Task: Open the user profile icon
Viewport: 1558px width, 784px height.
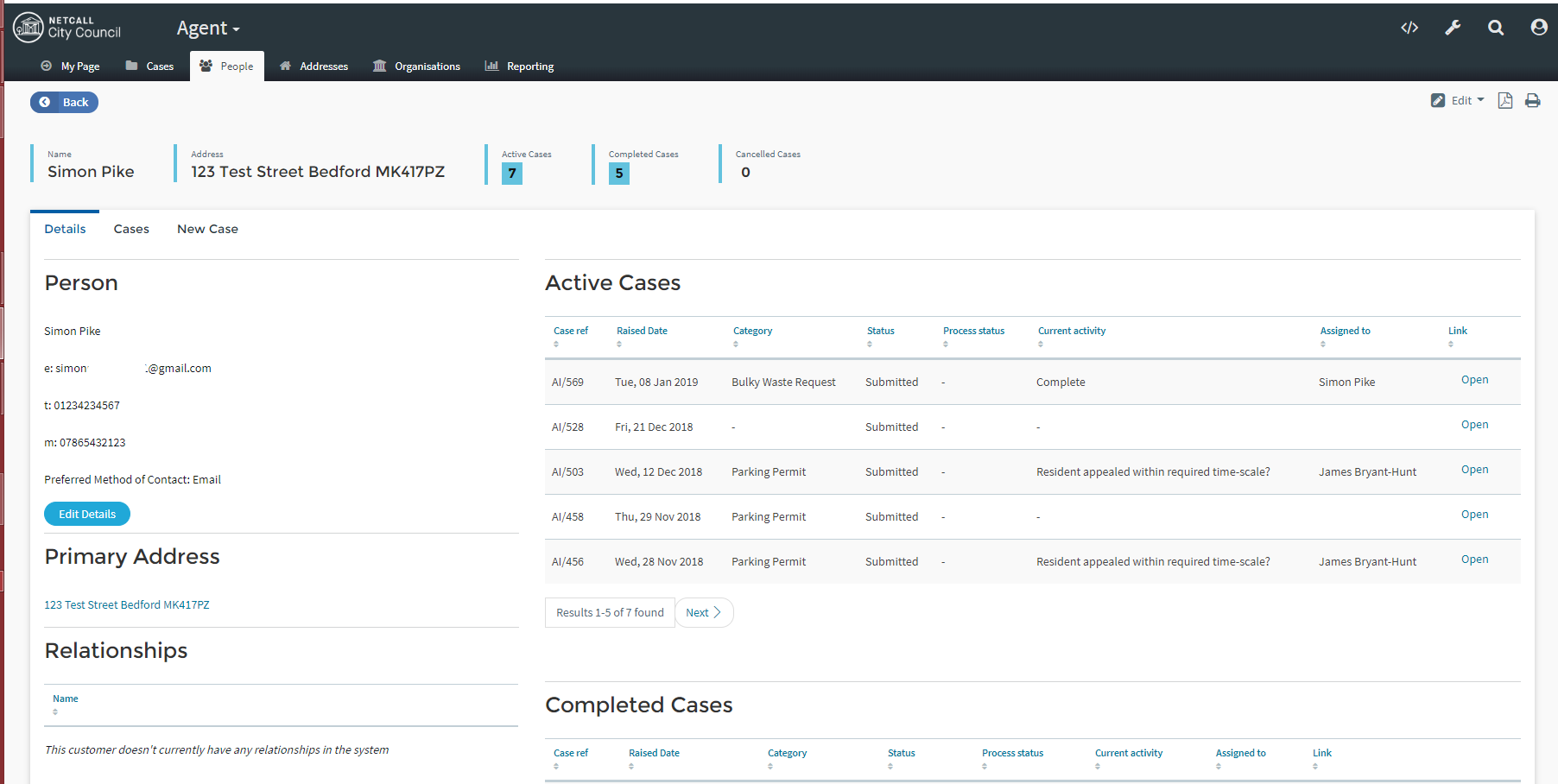Action: click(x=1539, y=28)
